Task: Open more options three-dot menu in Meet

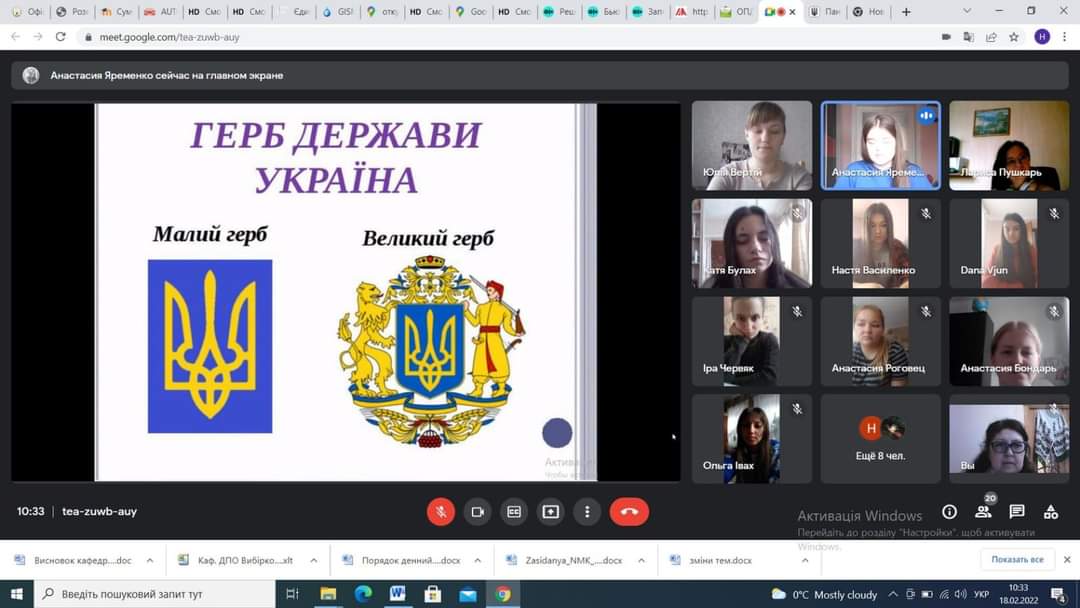Action: (587, 511)
